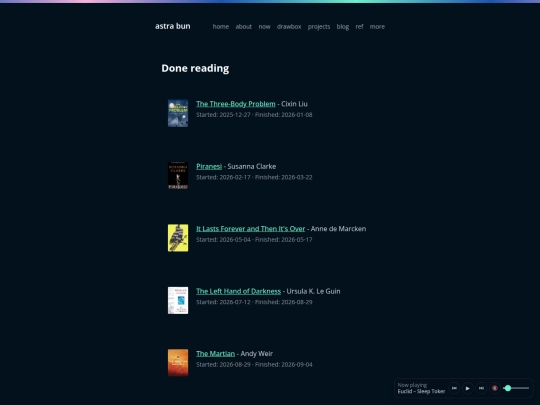The image size is (540, 405).
Task: Open The Martian book link
Action: pyautogui.click(x=215, y=354)
